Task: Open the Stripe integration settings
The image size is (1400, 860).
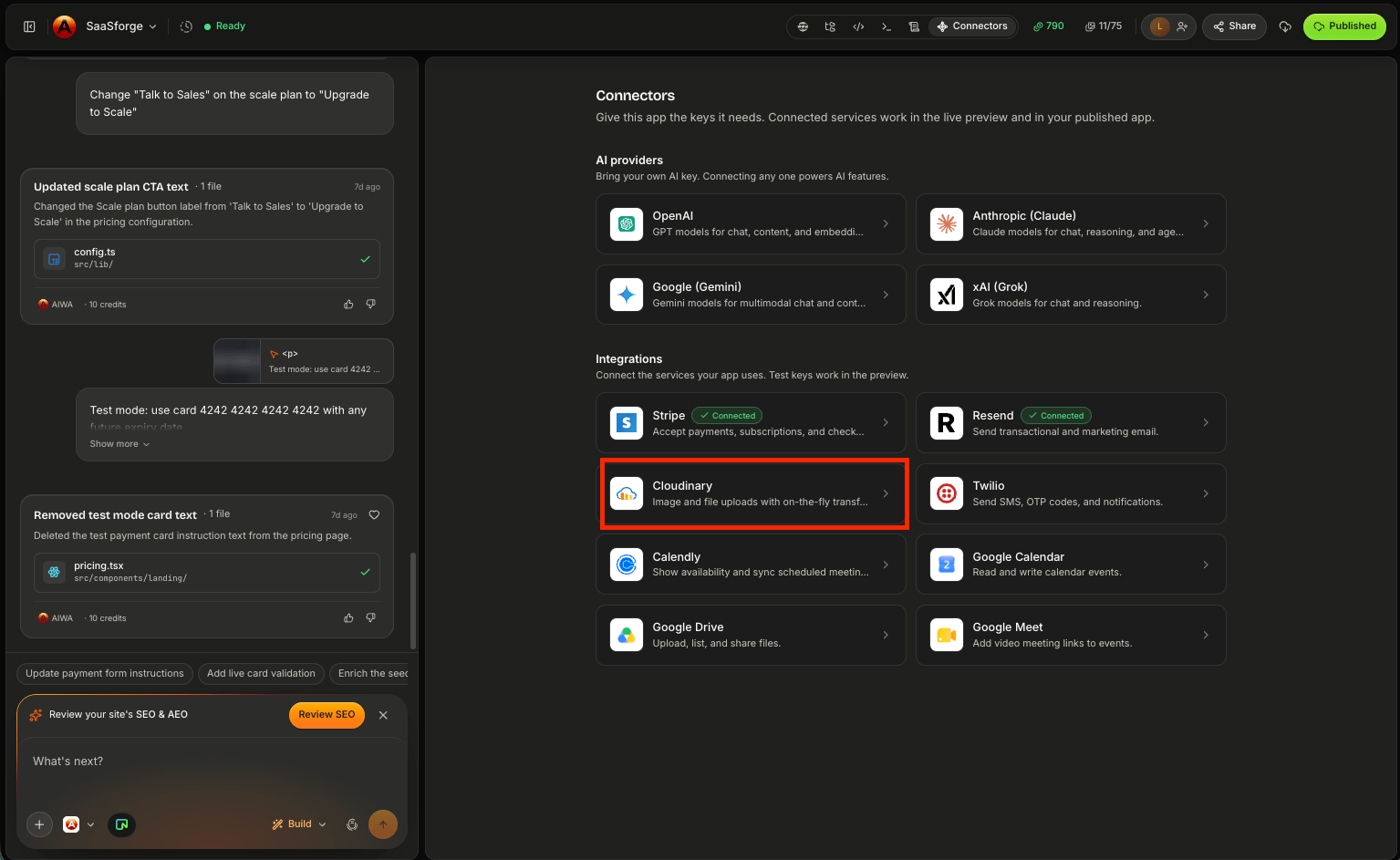Action: tap(751, 423)
